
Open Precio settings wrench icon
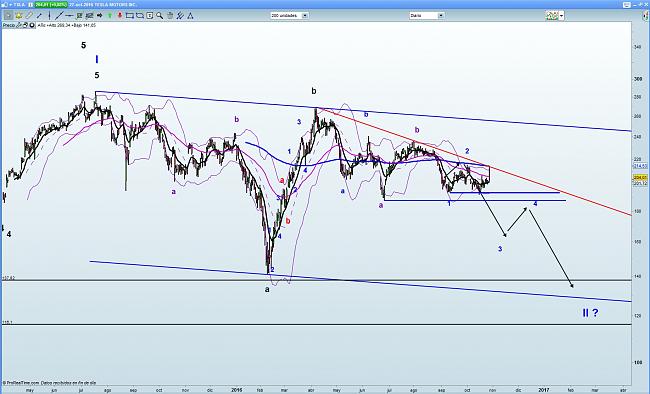19,25
